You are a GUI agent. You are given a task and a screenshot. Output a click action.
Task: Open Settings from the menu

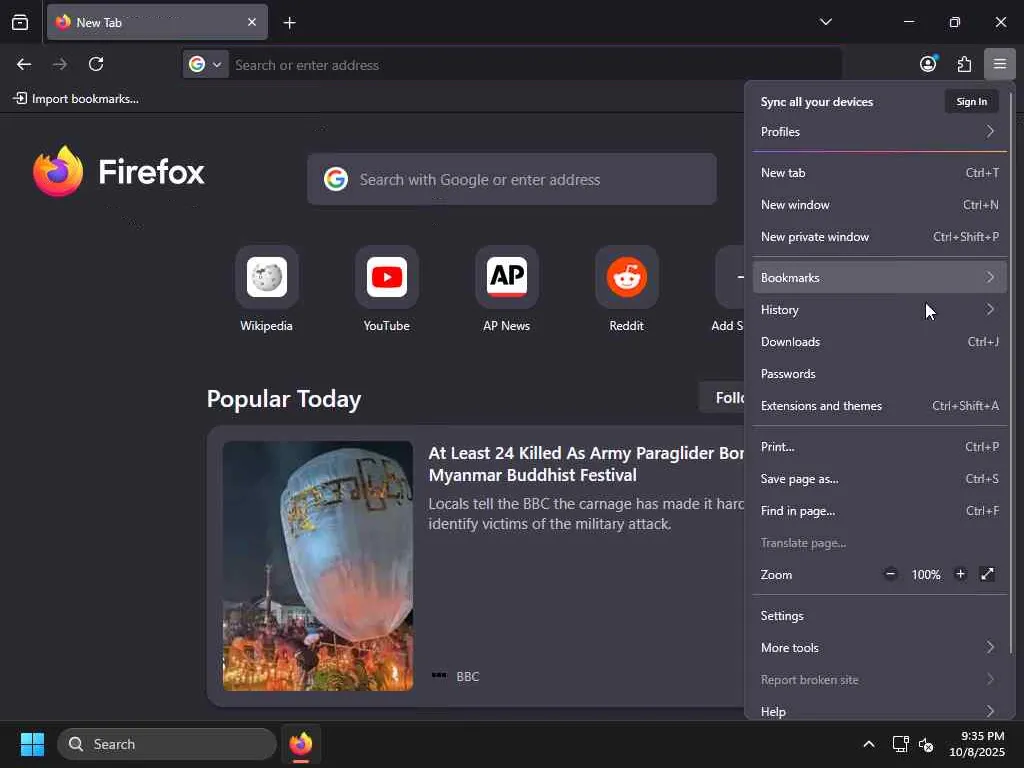click(x=879, y=616)
